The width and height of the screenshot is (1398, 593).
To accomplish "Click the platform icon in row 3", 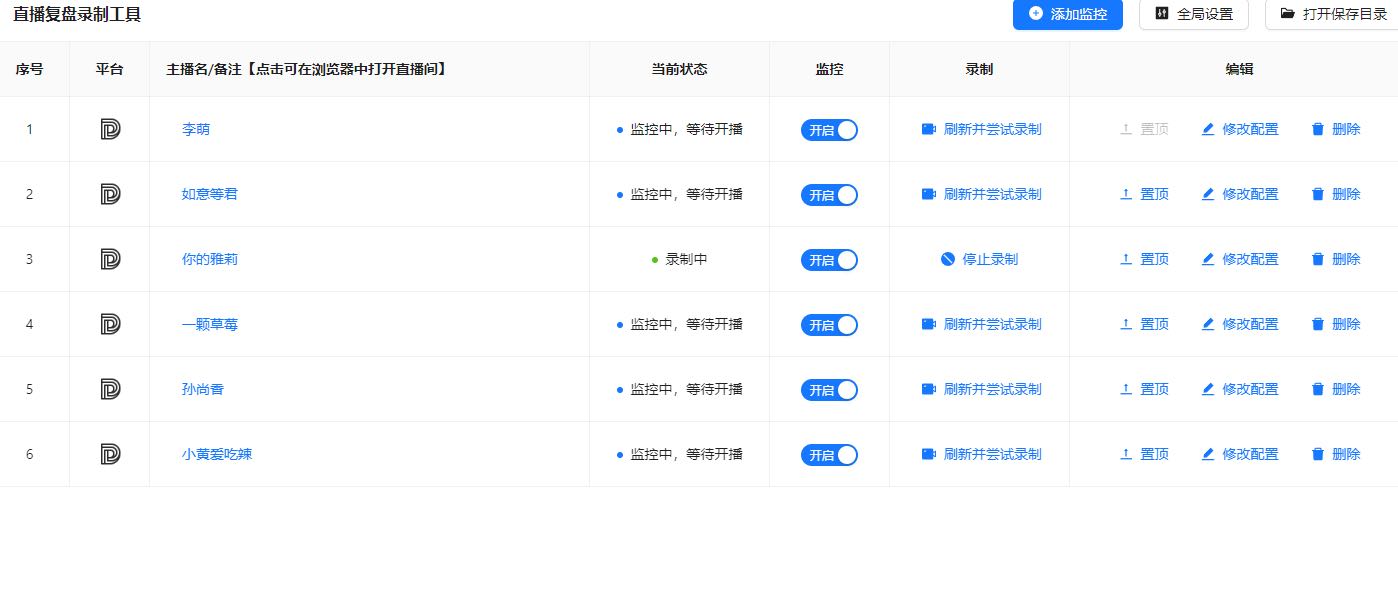I will coord(110,259).
